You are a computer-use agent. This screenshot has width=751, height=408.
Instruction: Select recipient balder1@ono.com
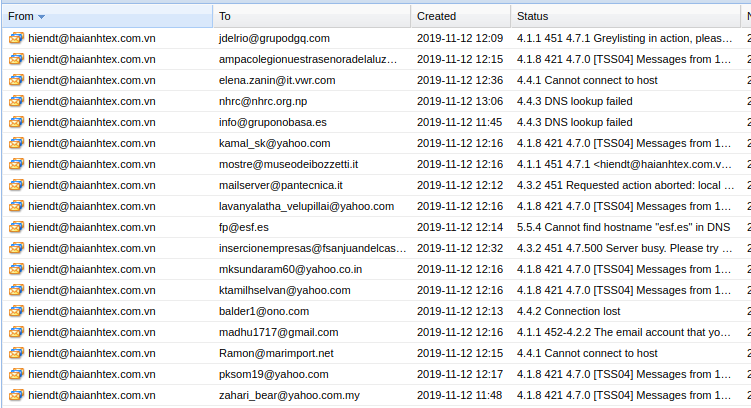pyautogui.click(x=264, y=311)
